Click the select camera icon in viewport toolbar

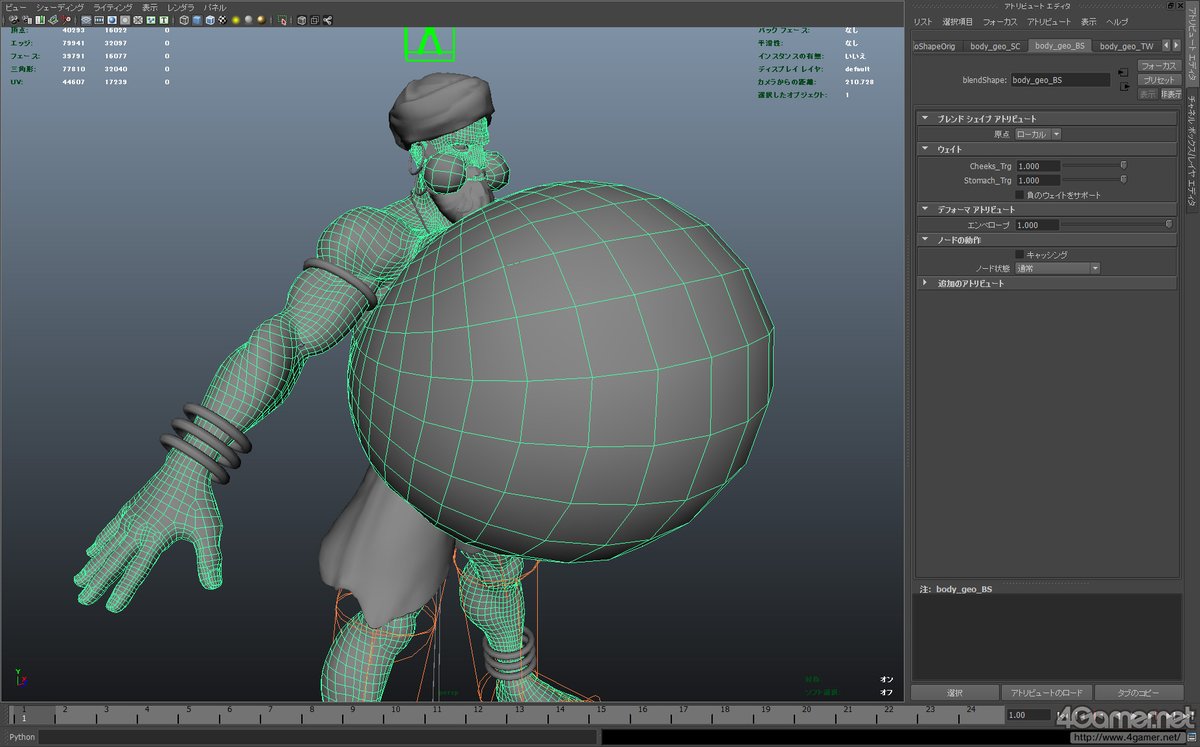coord(13,20)
